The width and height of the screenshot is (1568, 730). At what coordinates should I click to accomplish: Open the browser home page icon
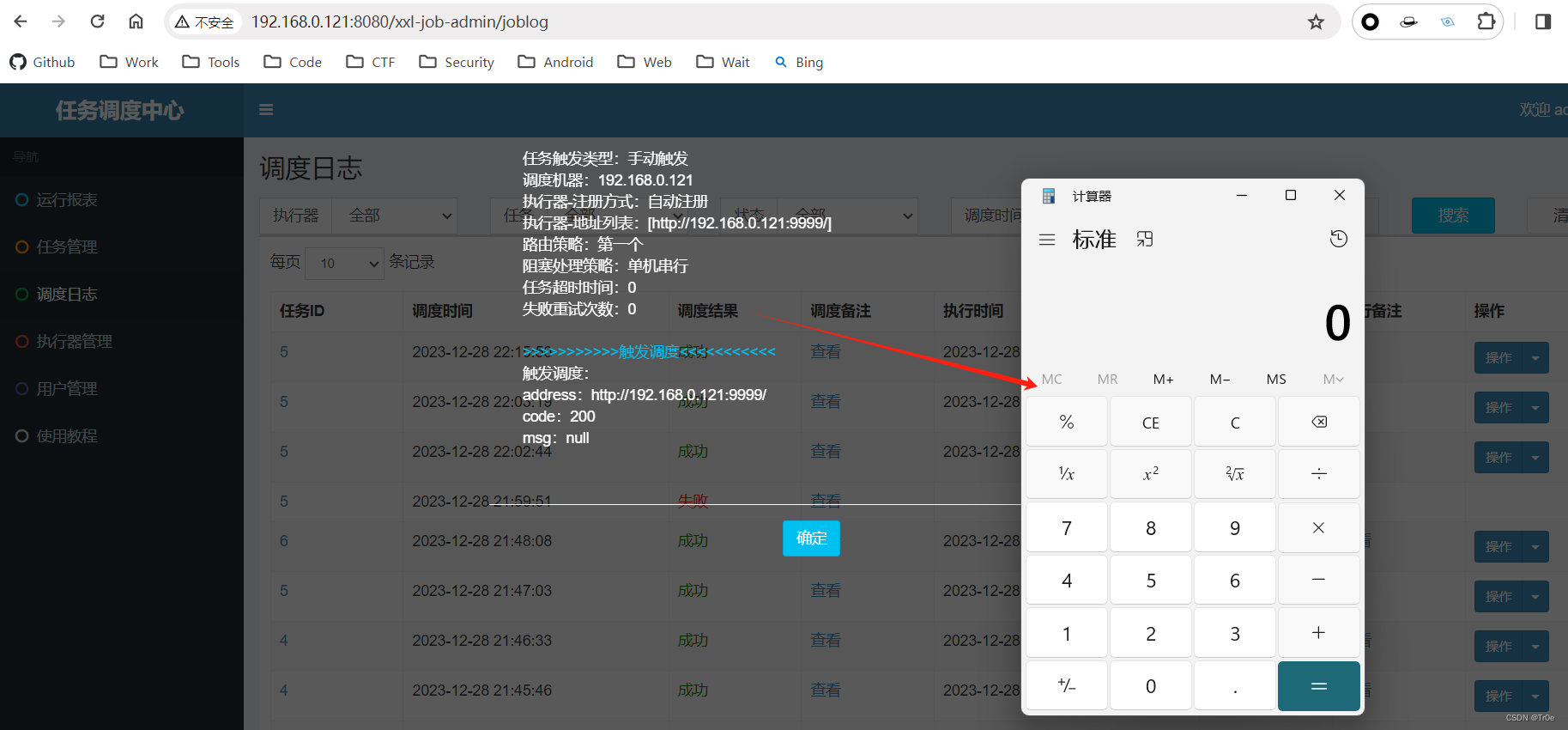point(136,21)
